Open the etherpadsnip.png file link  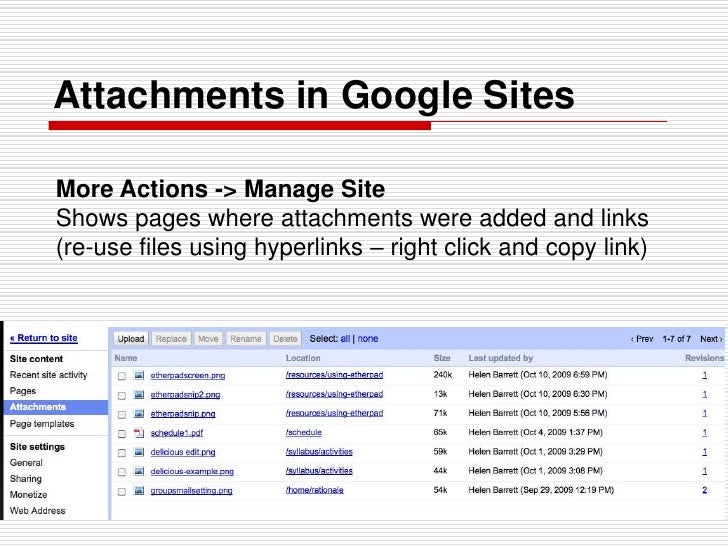click(x=183, y=414)
